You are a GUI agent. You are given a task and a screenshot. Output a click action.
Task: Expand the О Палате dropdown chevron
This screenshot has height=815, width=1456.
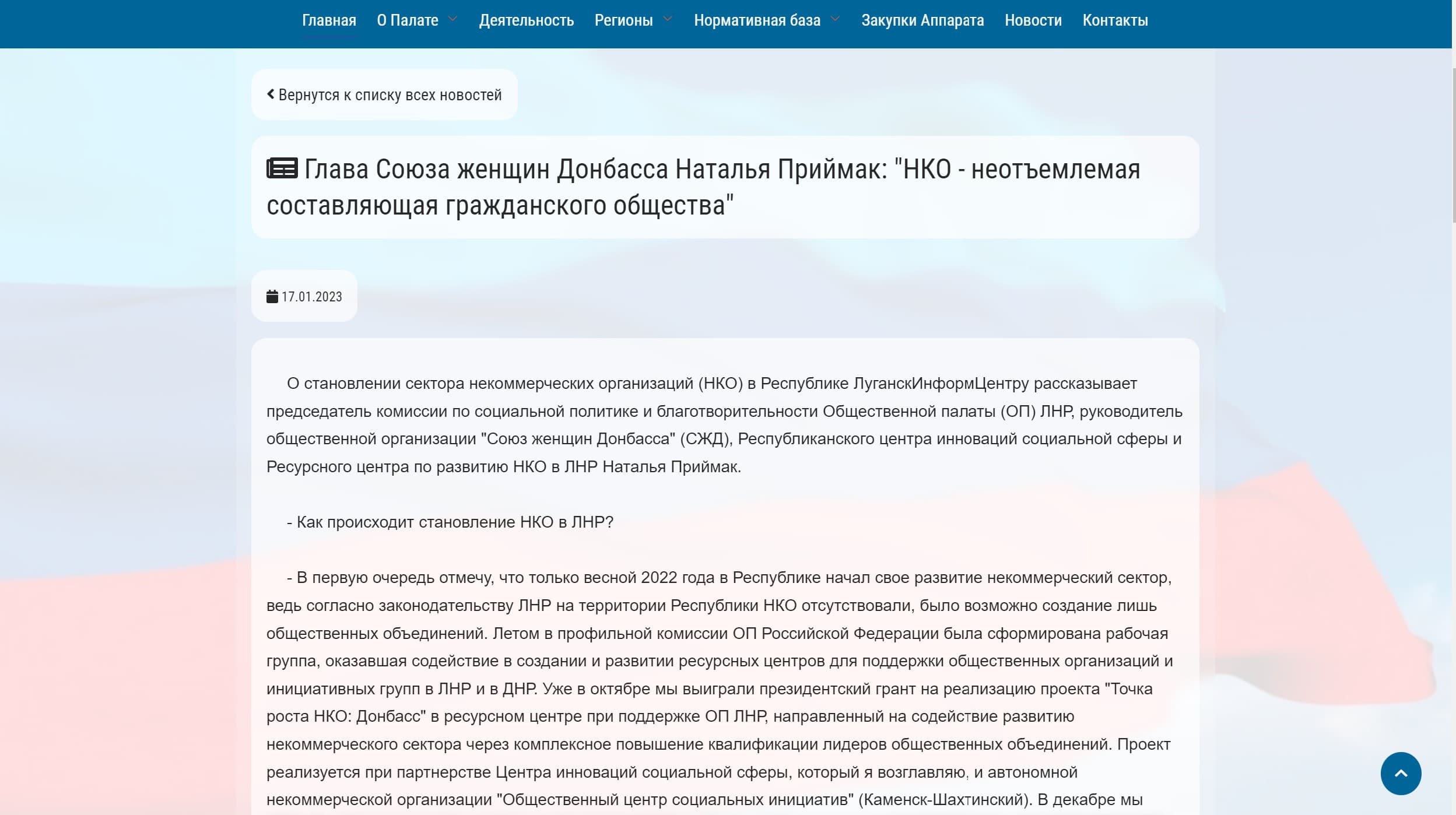pyautogui.click(x=452, y=19)
